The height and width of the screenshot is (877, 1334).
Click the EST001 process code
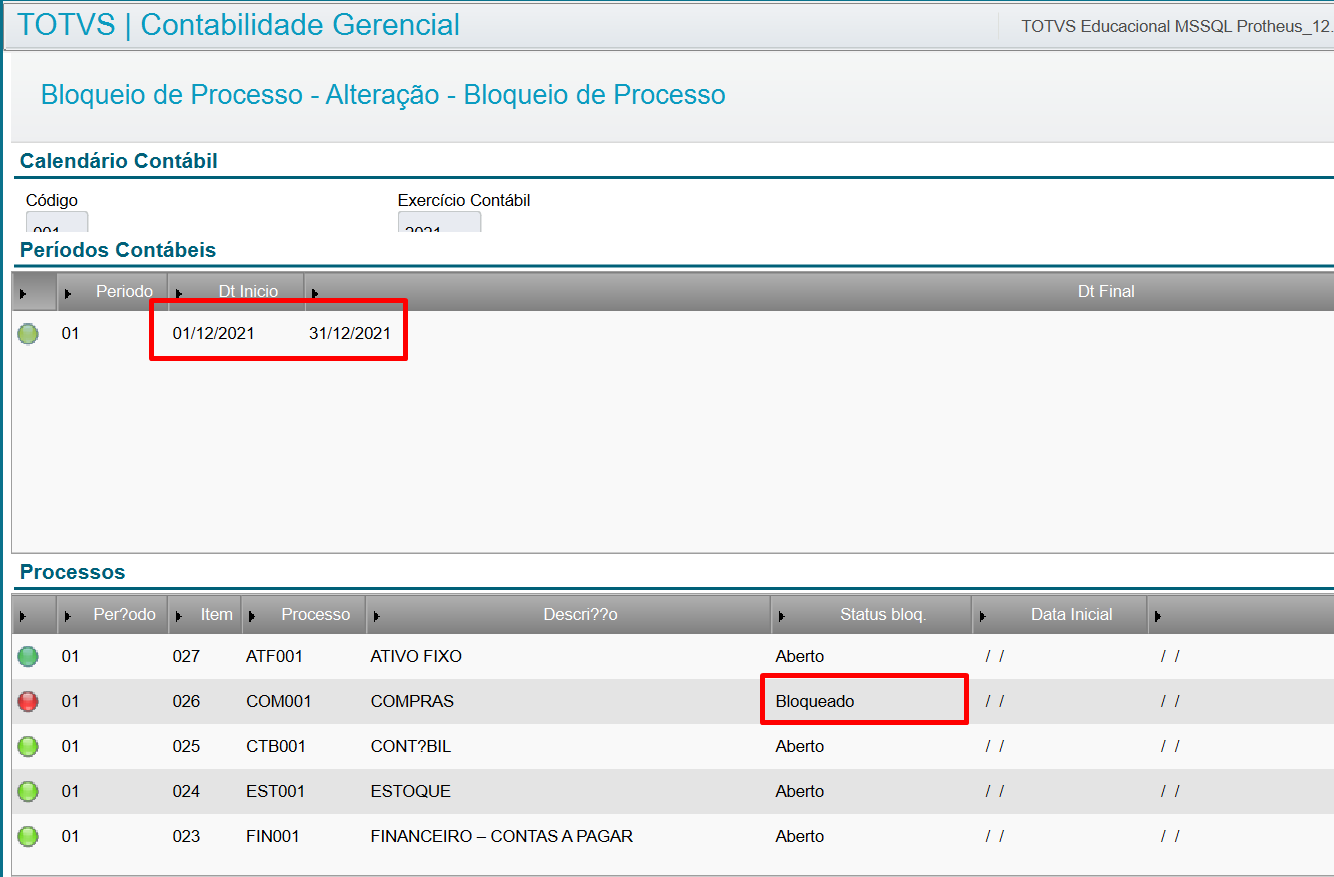coord(276,792)
